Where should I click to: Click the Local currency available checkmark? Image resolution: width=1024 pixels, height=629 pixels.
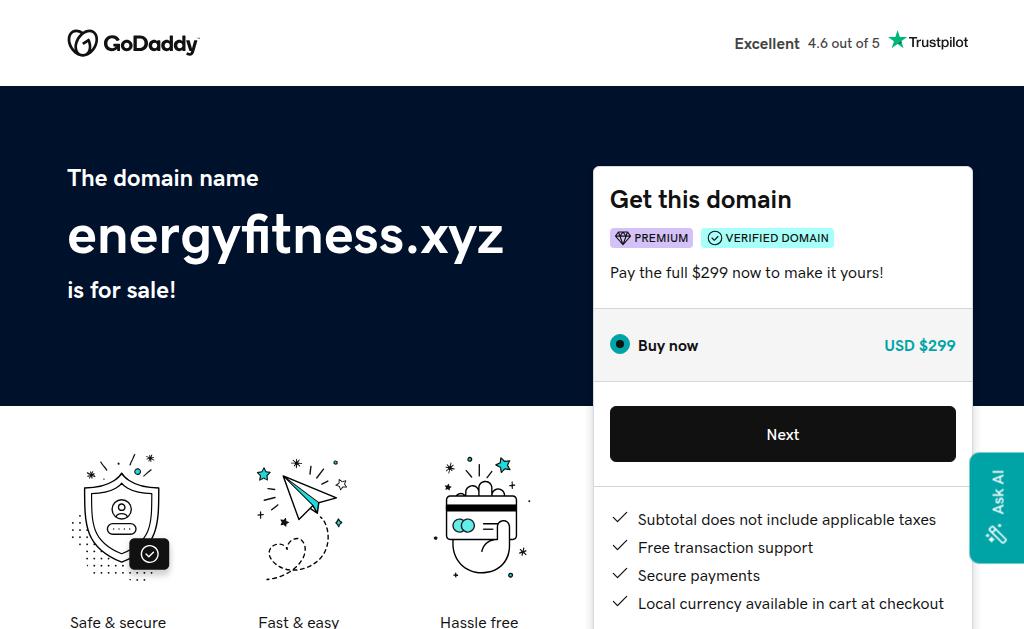(x=620, y=602)
